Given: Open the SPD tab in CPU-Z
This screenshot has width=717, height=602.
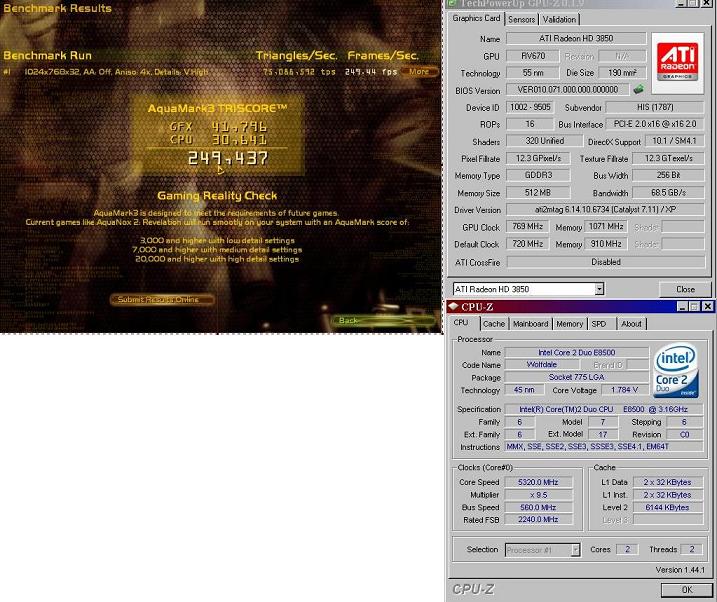Looking at the screenshot, I should point(599,324).
